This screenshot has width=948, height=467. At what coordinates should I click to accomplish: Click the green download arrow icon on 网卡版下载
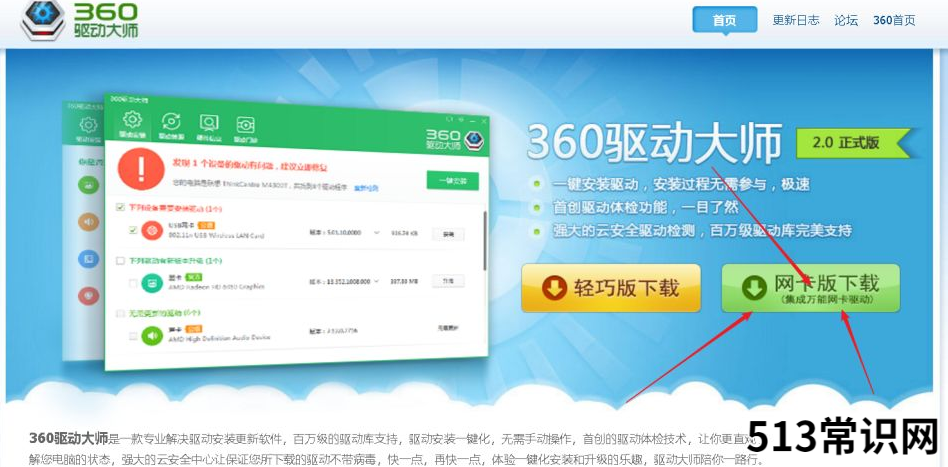pyautogui.click(x=754, y=289)
